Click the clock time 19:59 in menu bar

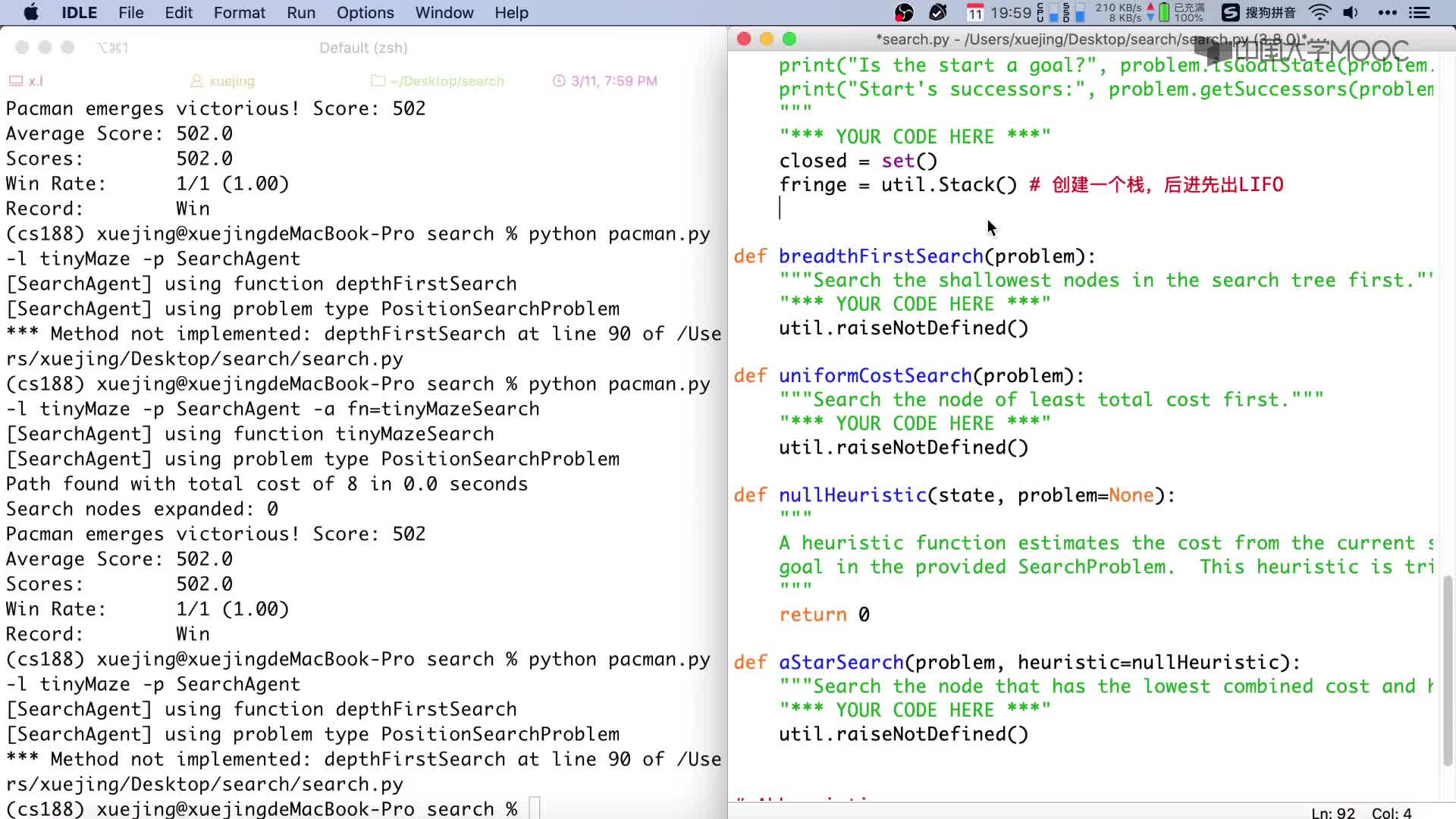pos(1011,13)
